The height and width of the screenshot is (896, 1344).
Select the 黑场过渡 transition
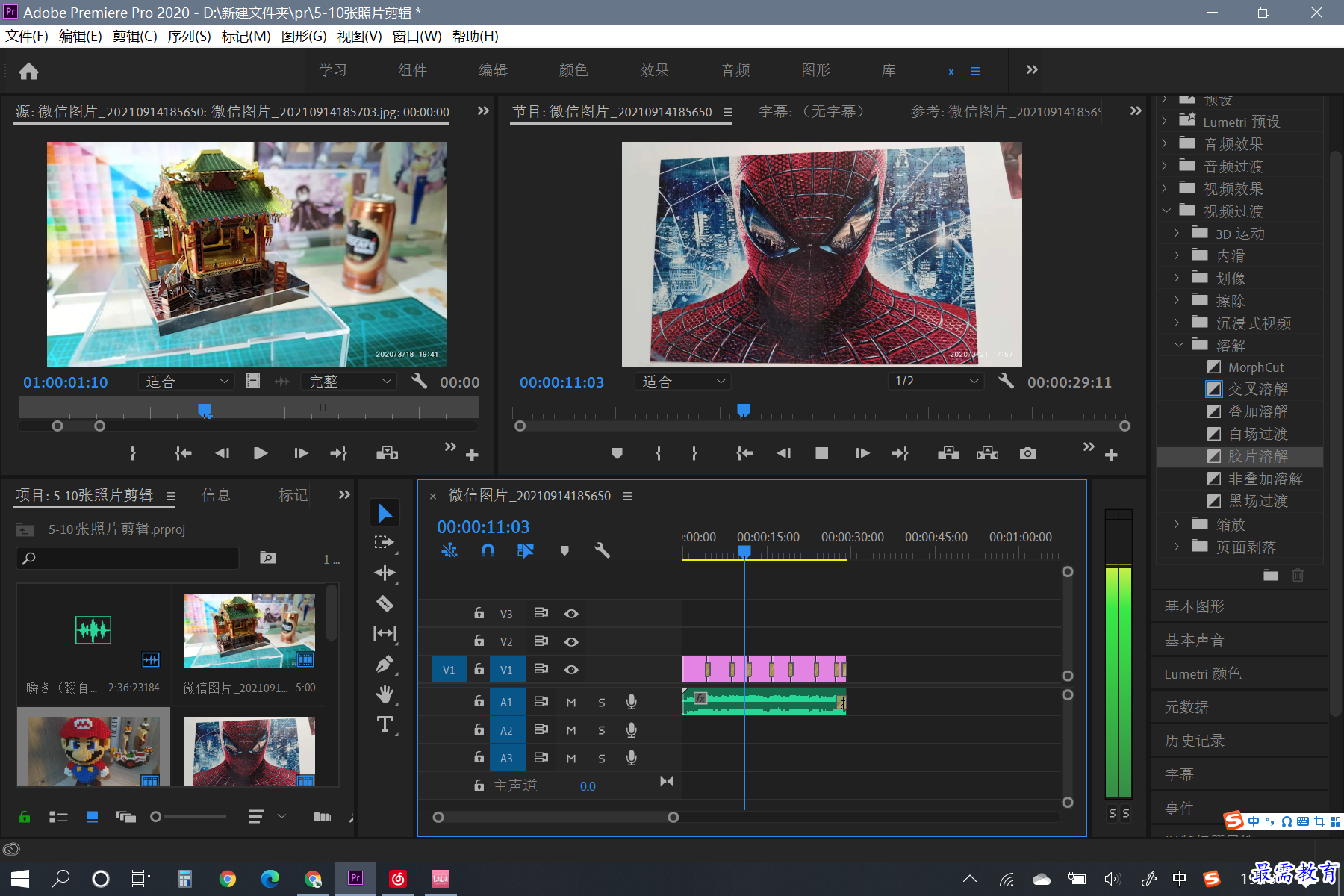tap(1257, 501)
